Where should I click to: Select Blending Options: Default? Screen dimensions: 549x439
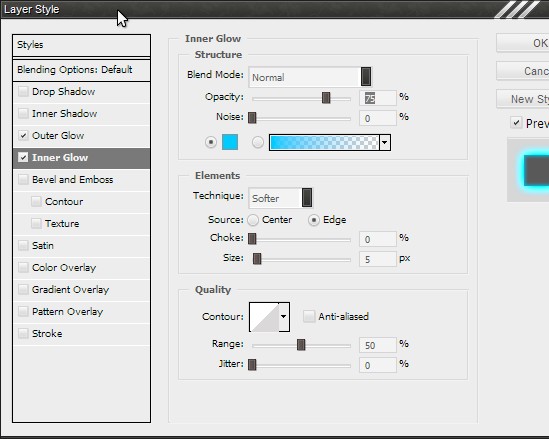(81, 70)
